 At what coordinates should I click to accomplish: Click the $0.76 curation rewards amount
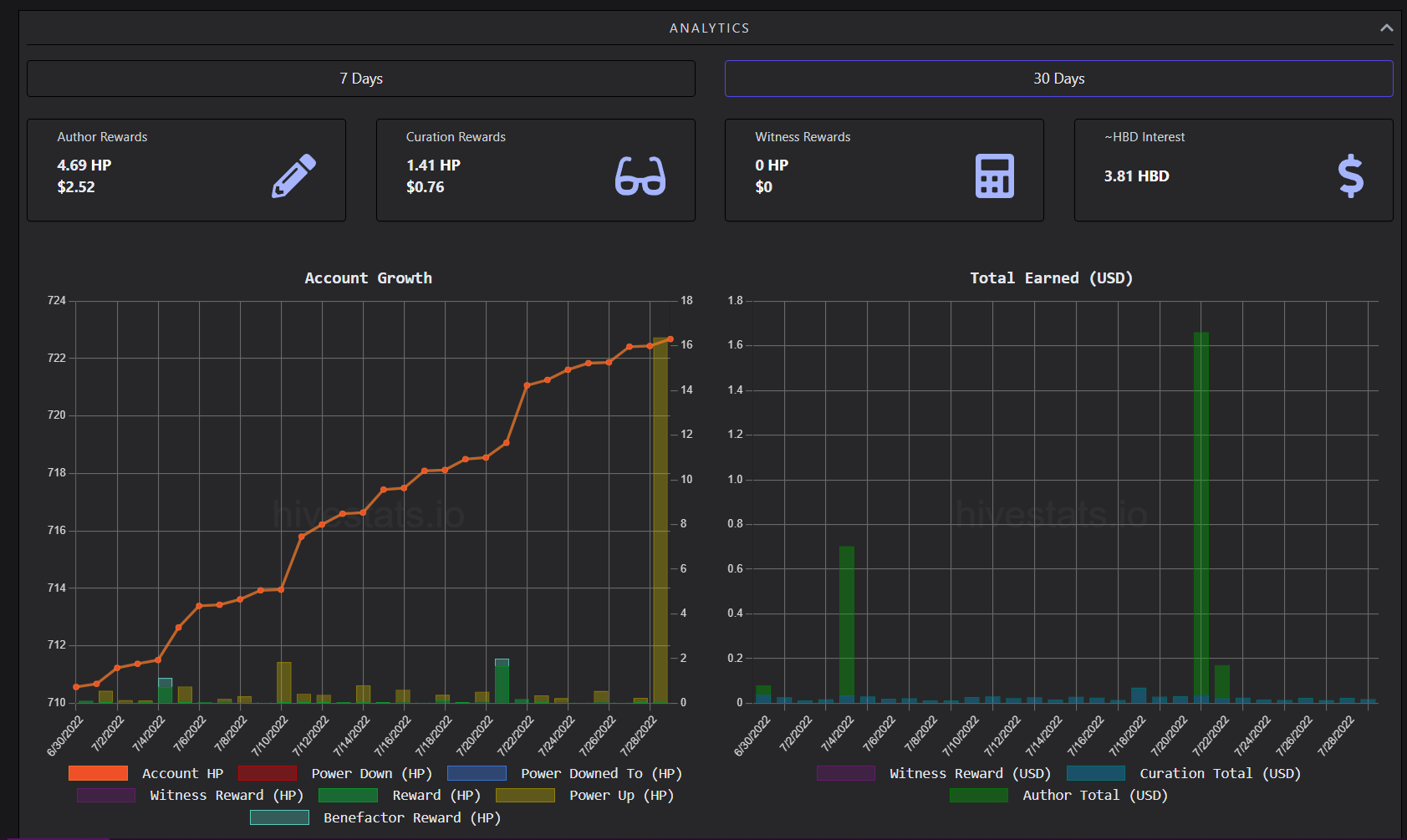click(426, 187)
